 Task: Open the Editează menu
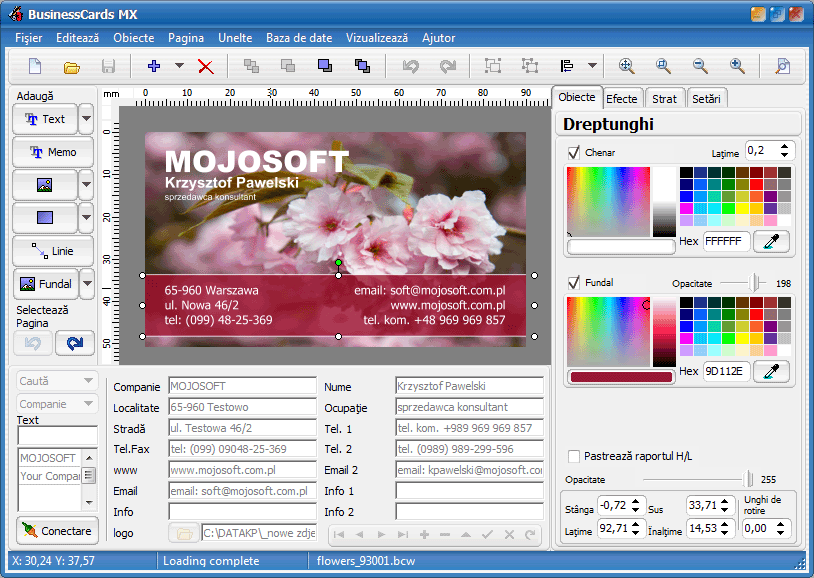pos(77,38)
